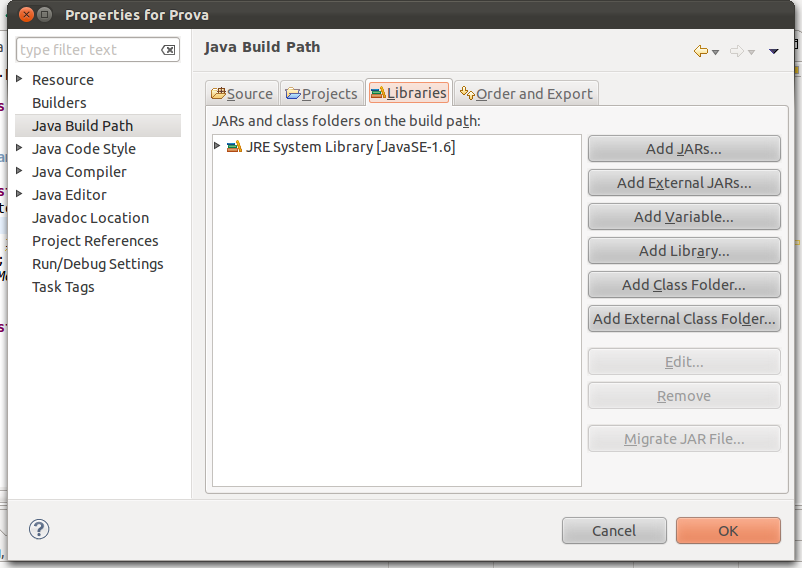Expand the Java Compiler category
The image size is (802, 568).
(21, 172)
